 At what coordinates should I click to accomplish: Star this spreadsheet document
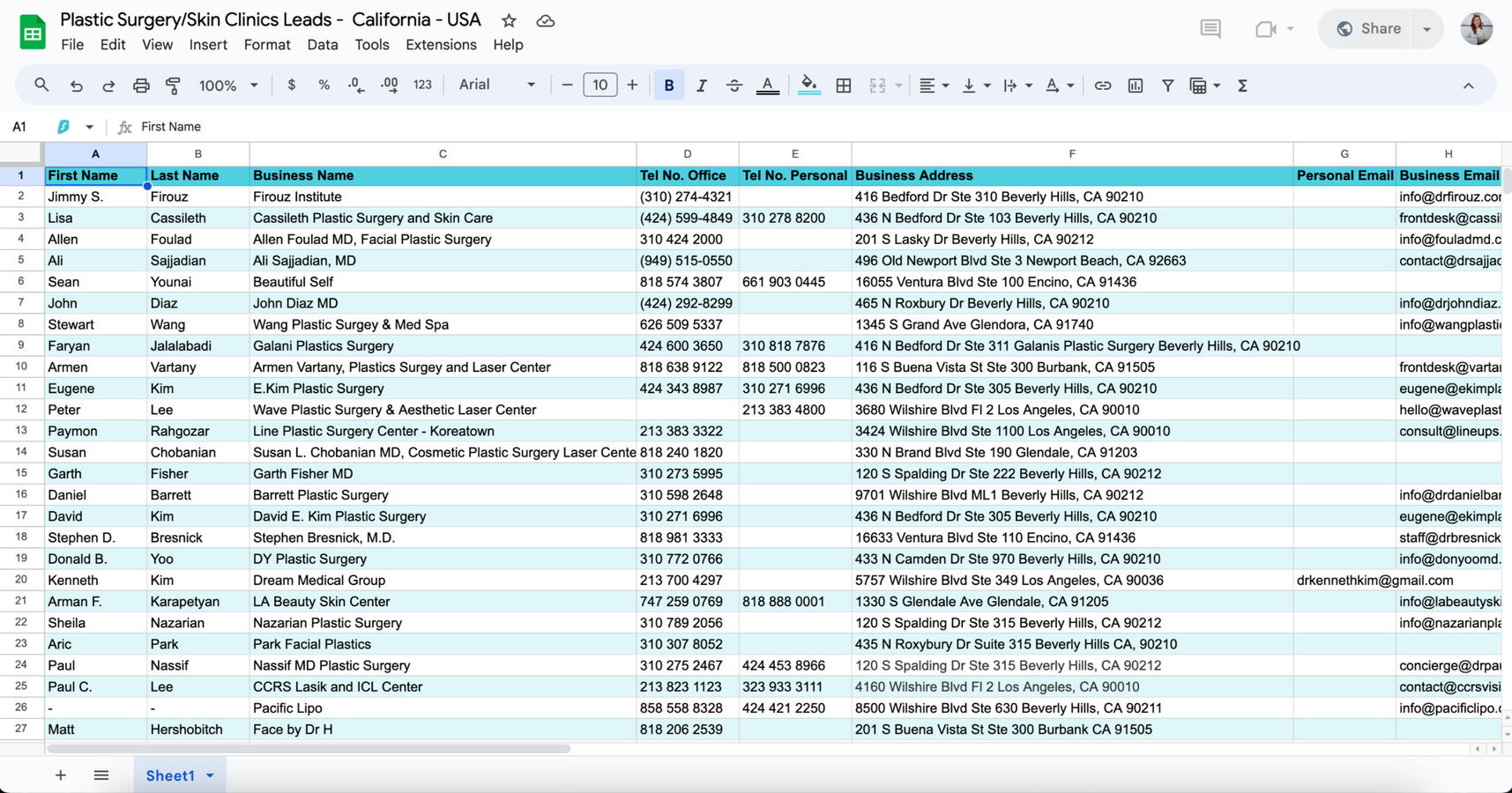(509, 20)
